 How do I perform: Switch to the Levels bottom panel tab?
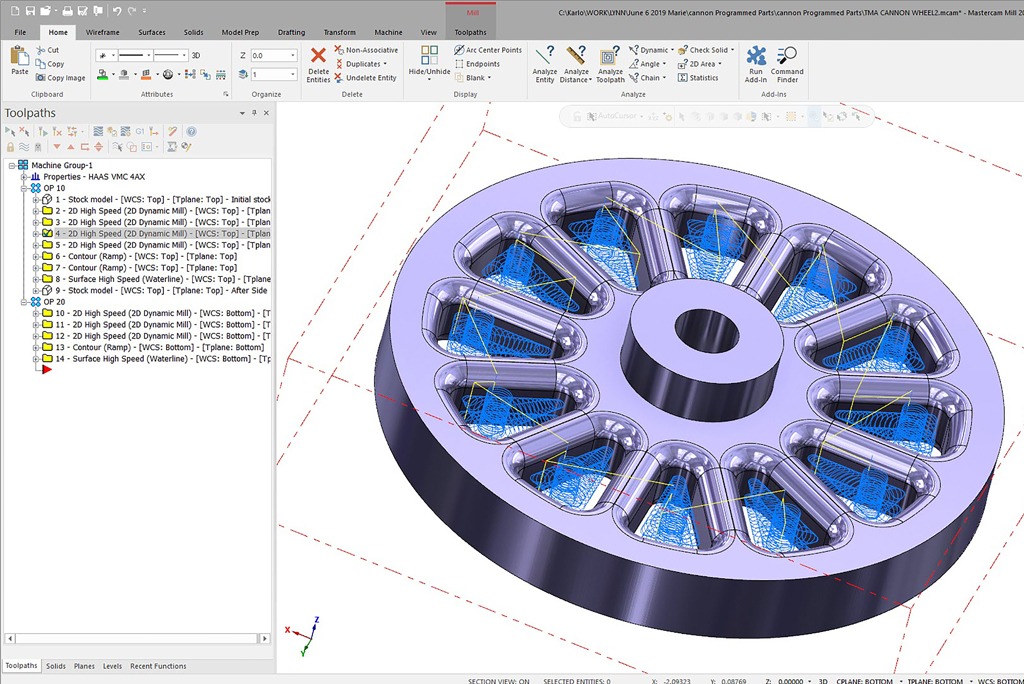(x=112, y=666)
